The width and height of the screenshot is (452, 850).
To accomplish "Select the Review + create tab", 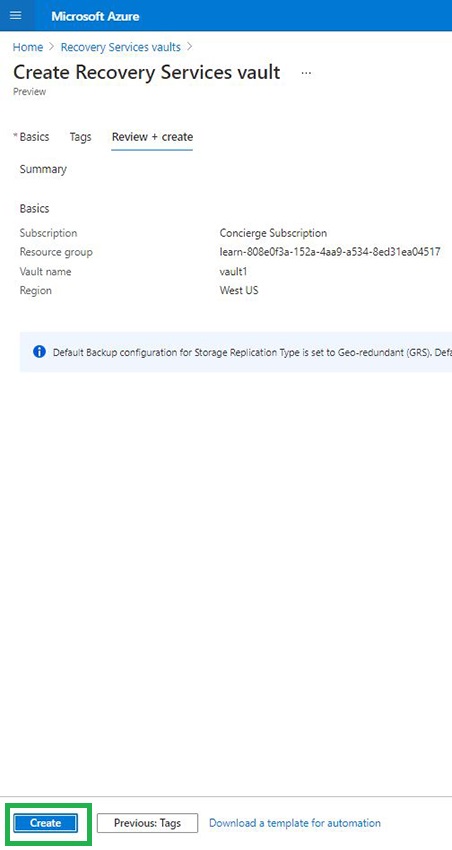I will [152, 137].
